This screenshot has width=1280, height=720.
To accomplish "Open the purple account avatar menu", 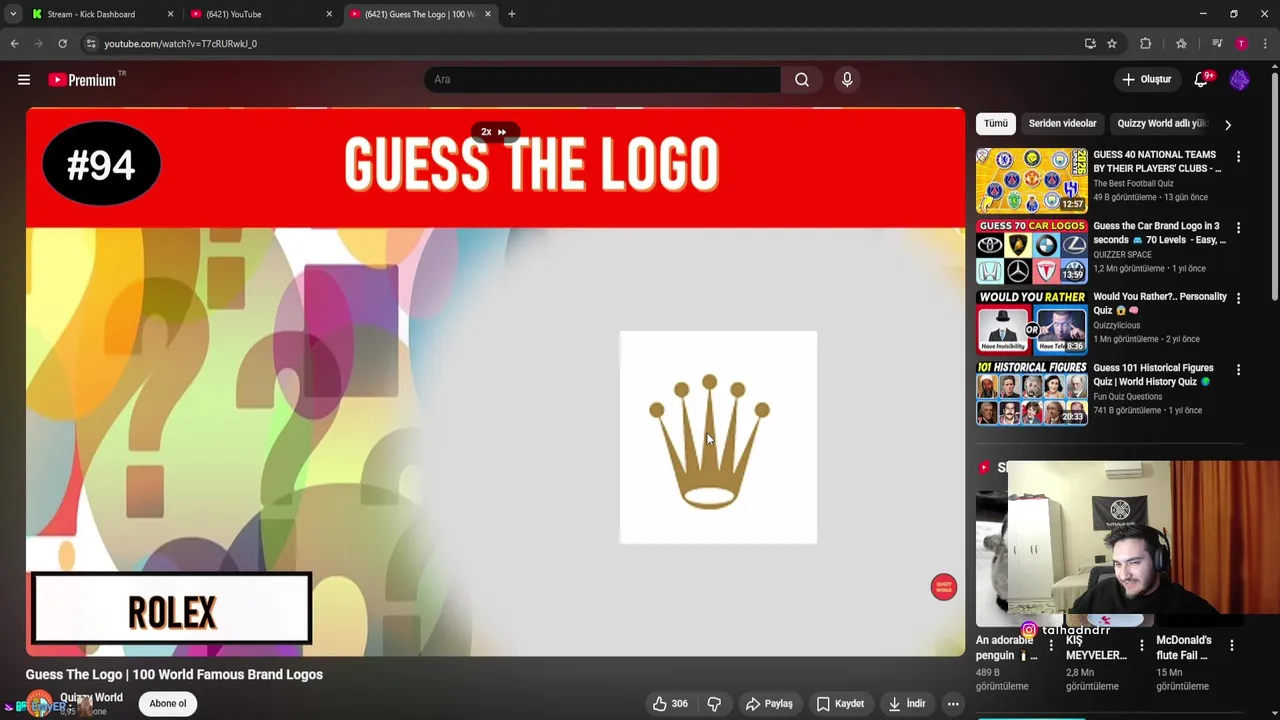I will [1239, 79].
